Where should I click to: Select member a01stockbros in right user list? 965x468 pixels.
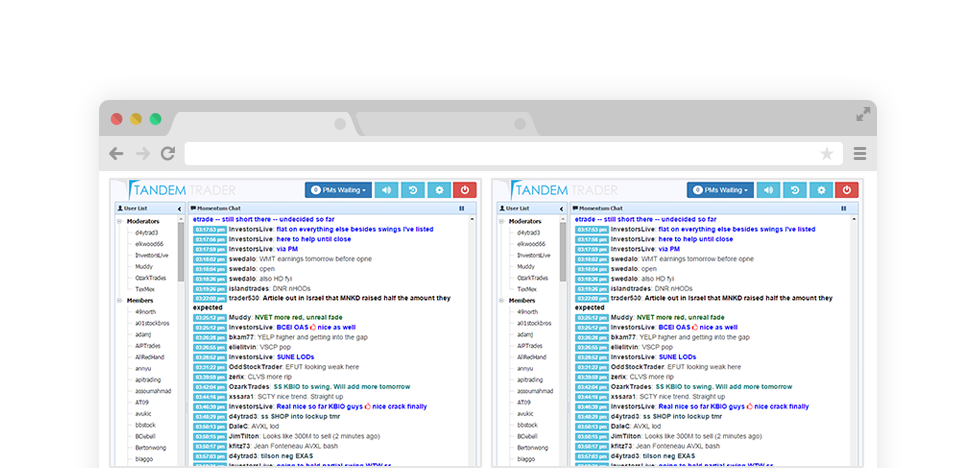(x=535, y=323)
